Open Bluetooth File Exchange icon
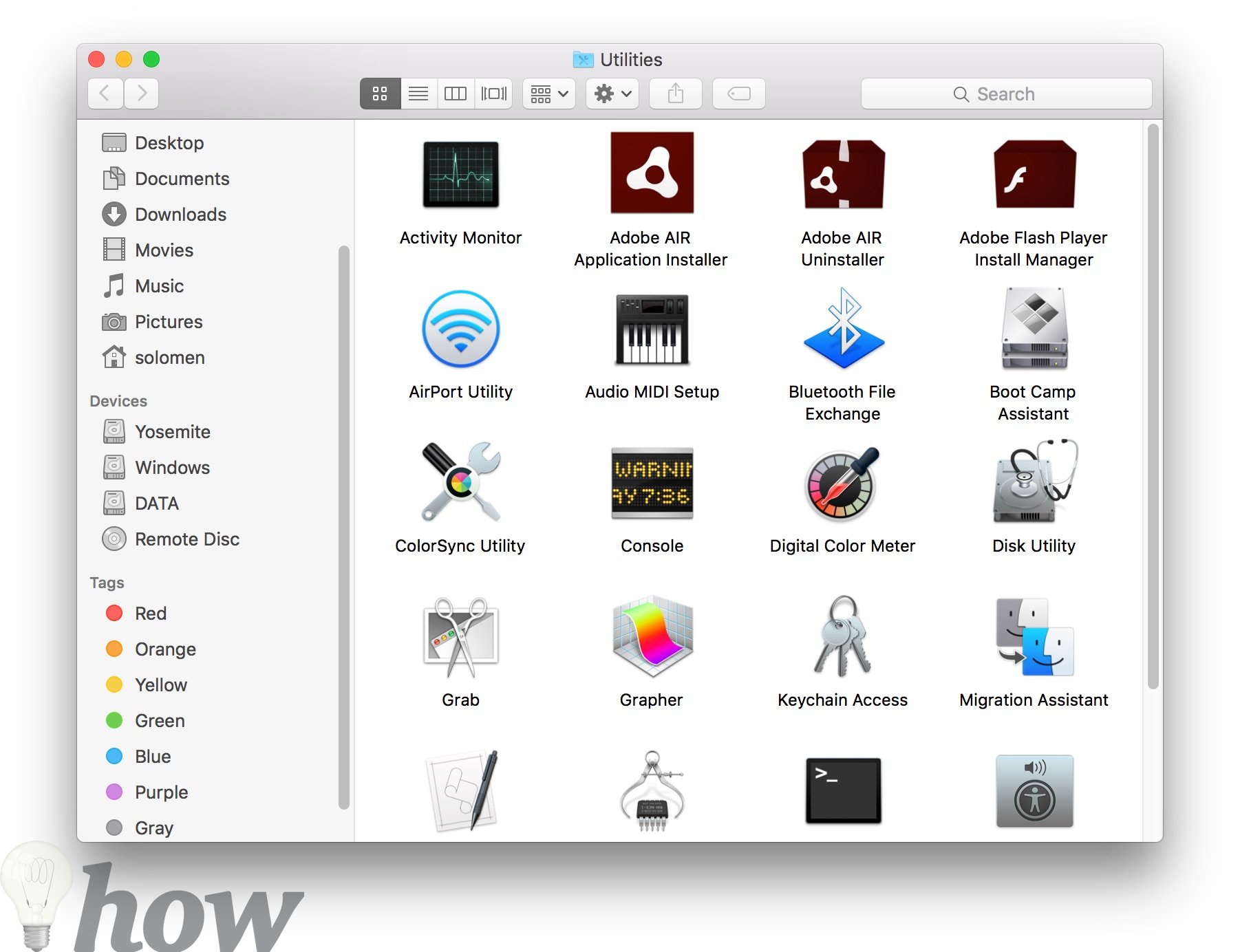 [x=843, y=328]
